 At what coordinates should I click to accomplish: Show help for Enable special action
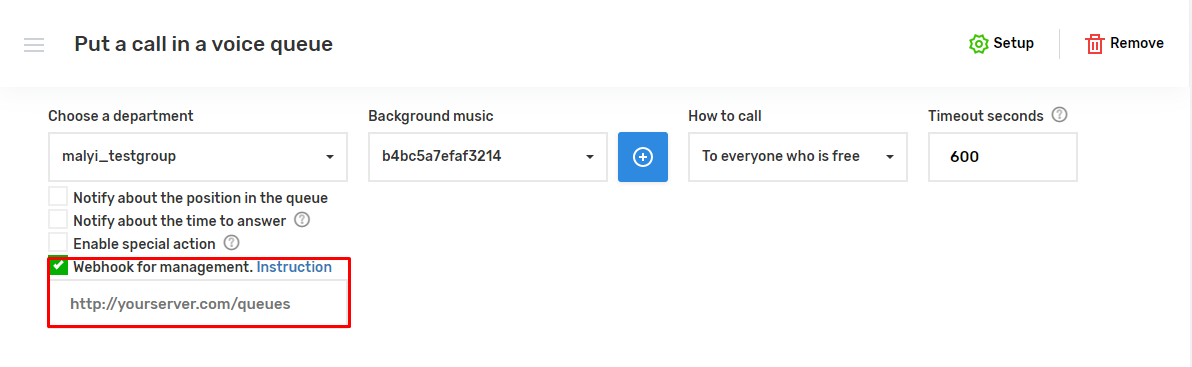point(232,243)
